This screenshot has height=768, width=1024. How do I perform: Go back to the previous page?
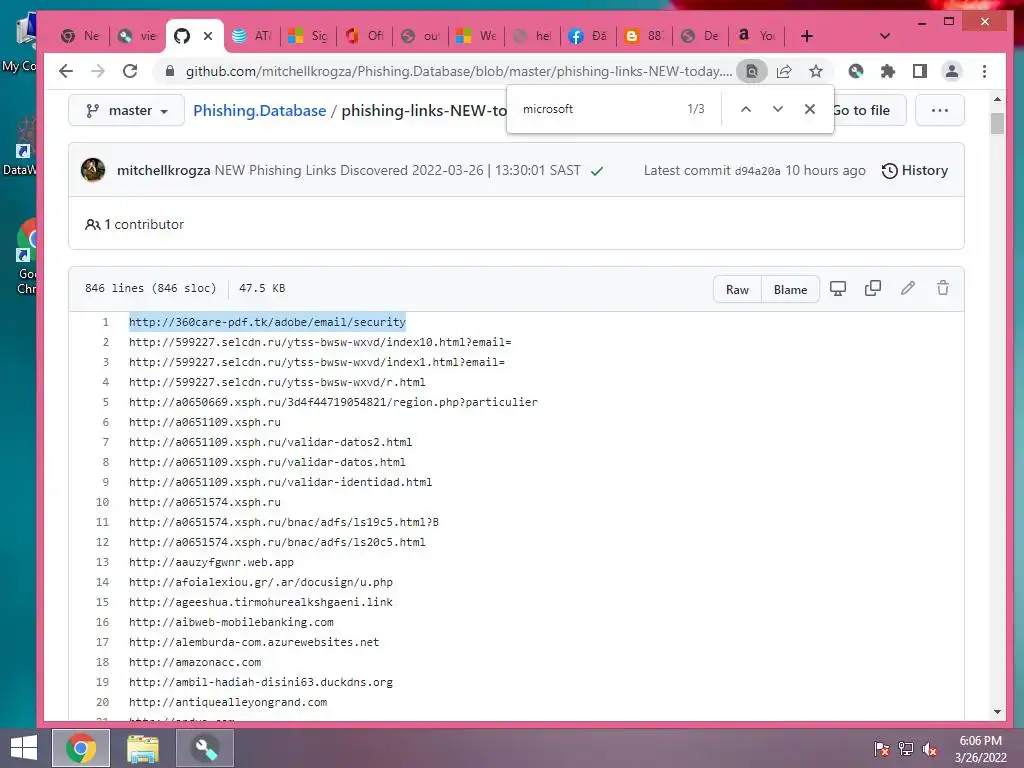66,71
